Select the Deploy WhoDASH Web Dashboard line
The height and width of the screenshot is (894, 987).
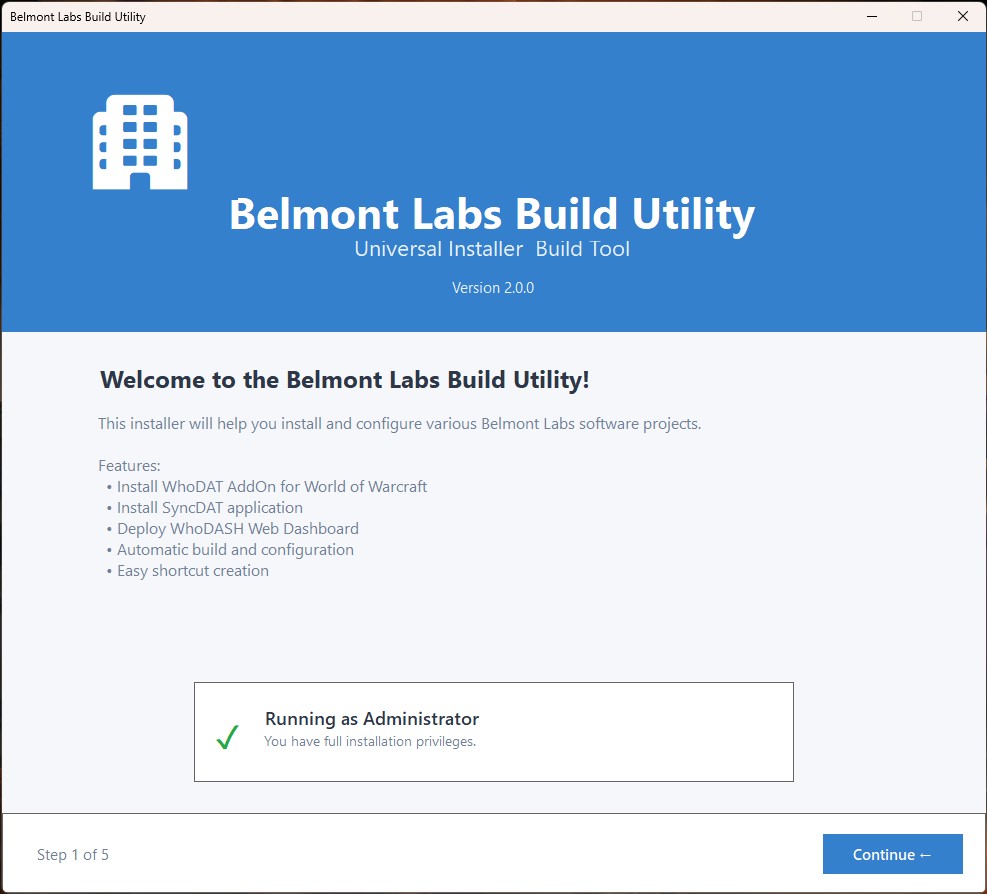point(237,529)
